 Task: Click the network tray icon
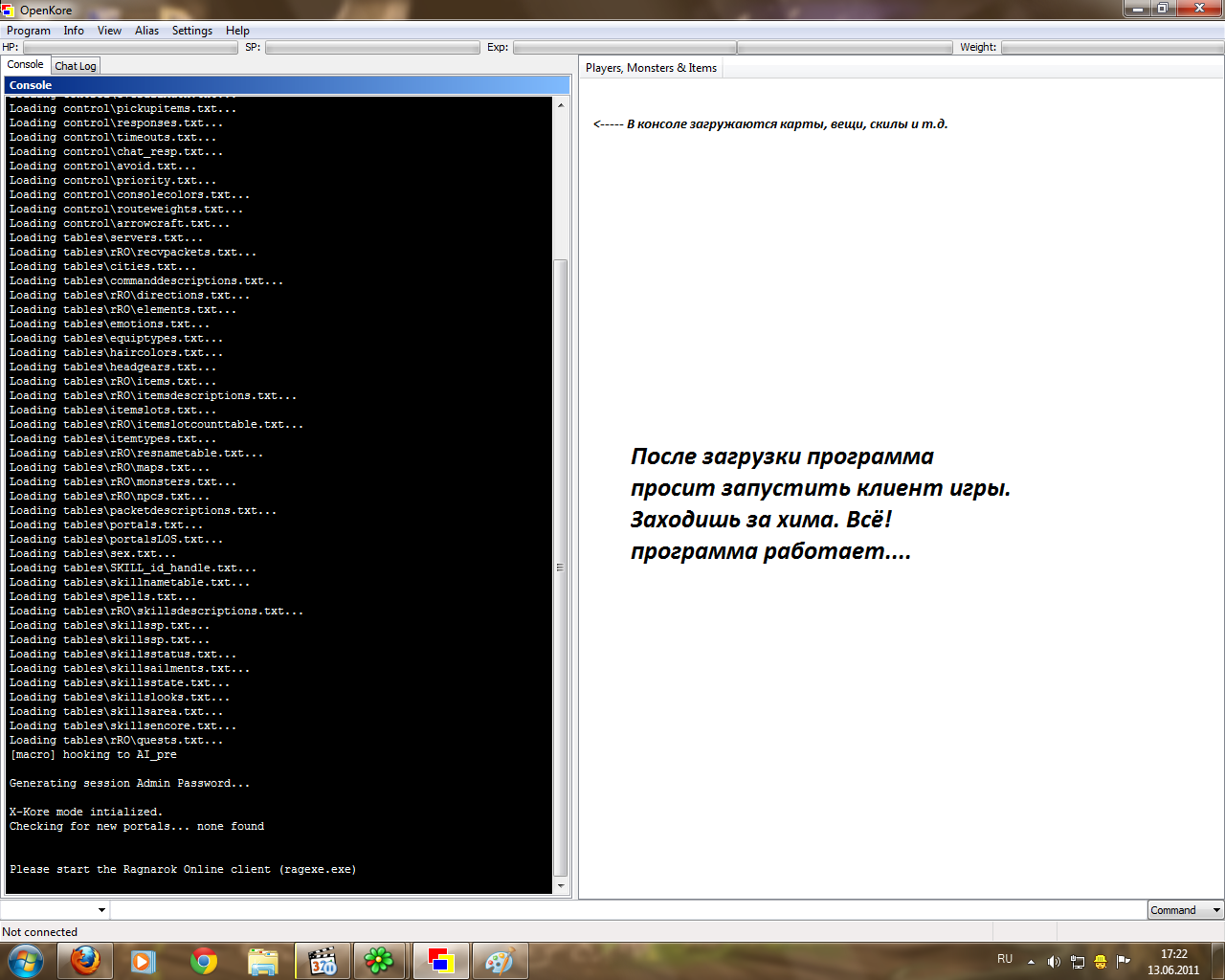click(x=1078, y=962)
